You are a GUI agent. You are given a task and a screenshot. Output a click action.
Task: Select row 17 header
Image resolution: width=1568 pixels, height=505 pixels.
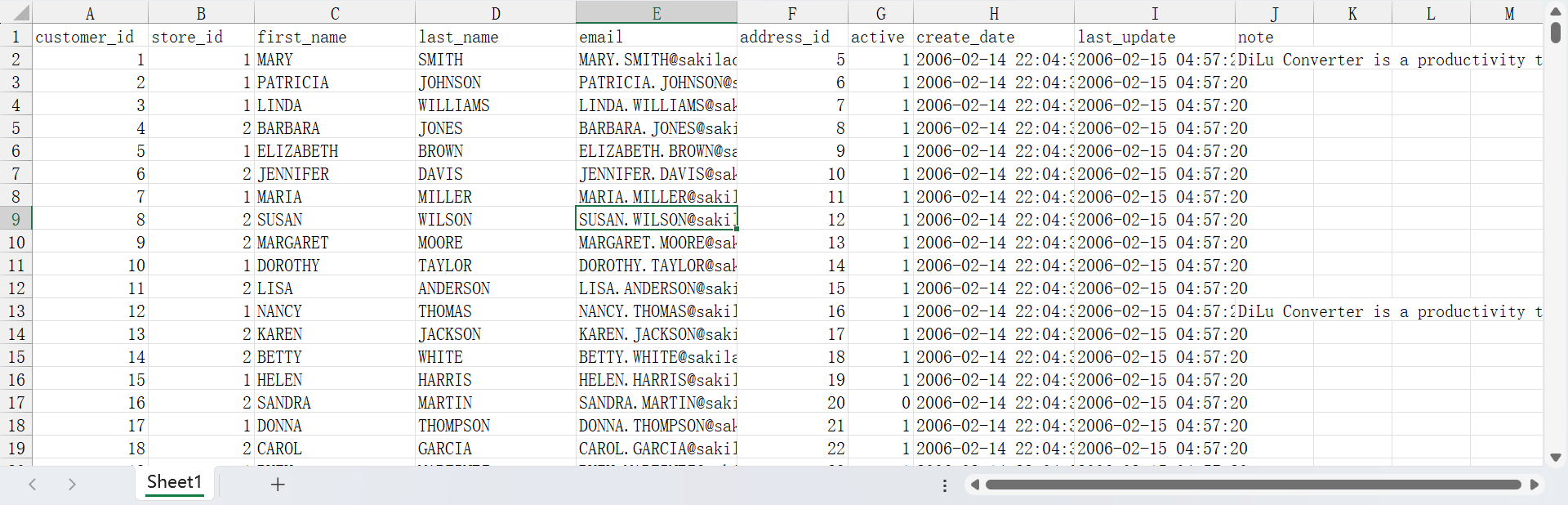pos(16,402)
